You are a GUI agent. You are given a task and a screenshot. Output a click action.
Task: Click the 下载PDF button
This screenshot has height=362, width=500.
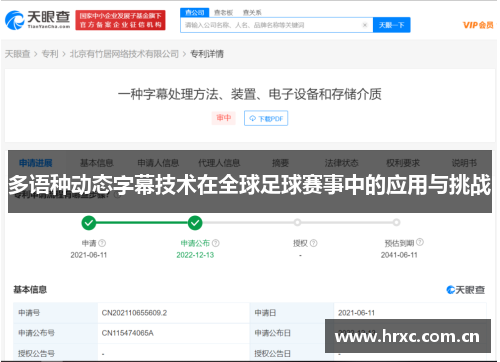266,118
